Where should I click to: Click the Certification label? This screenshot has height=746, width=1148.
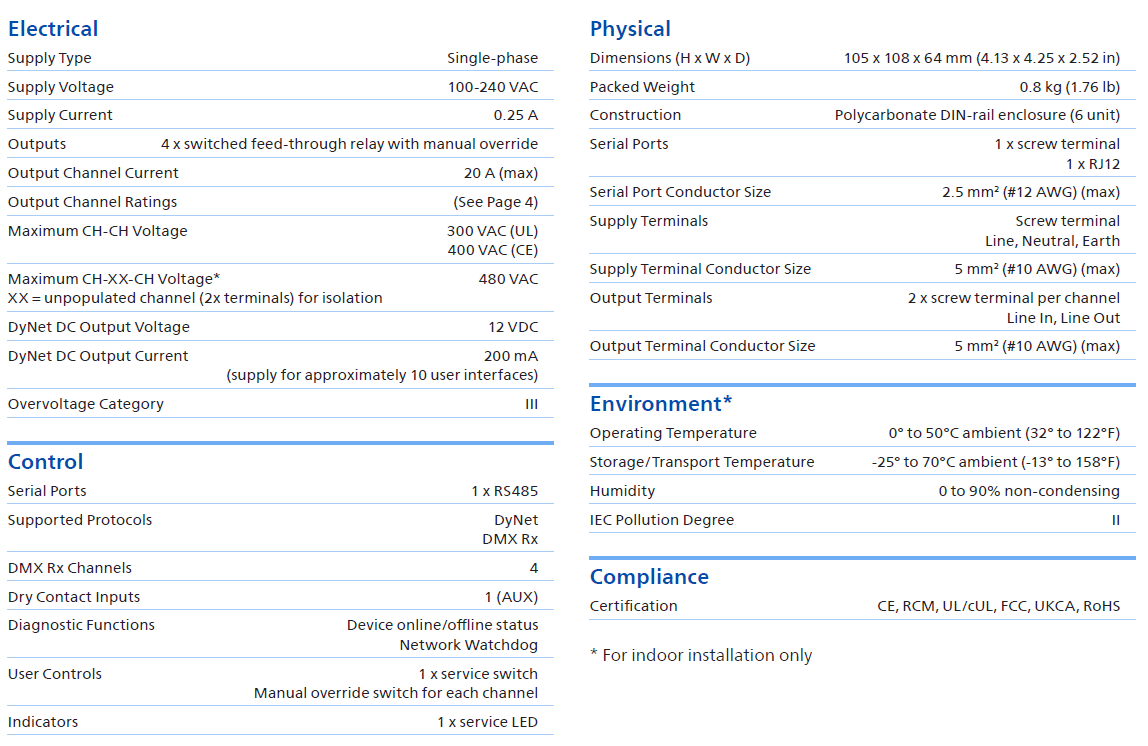[633, 606]
